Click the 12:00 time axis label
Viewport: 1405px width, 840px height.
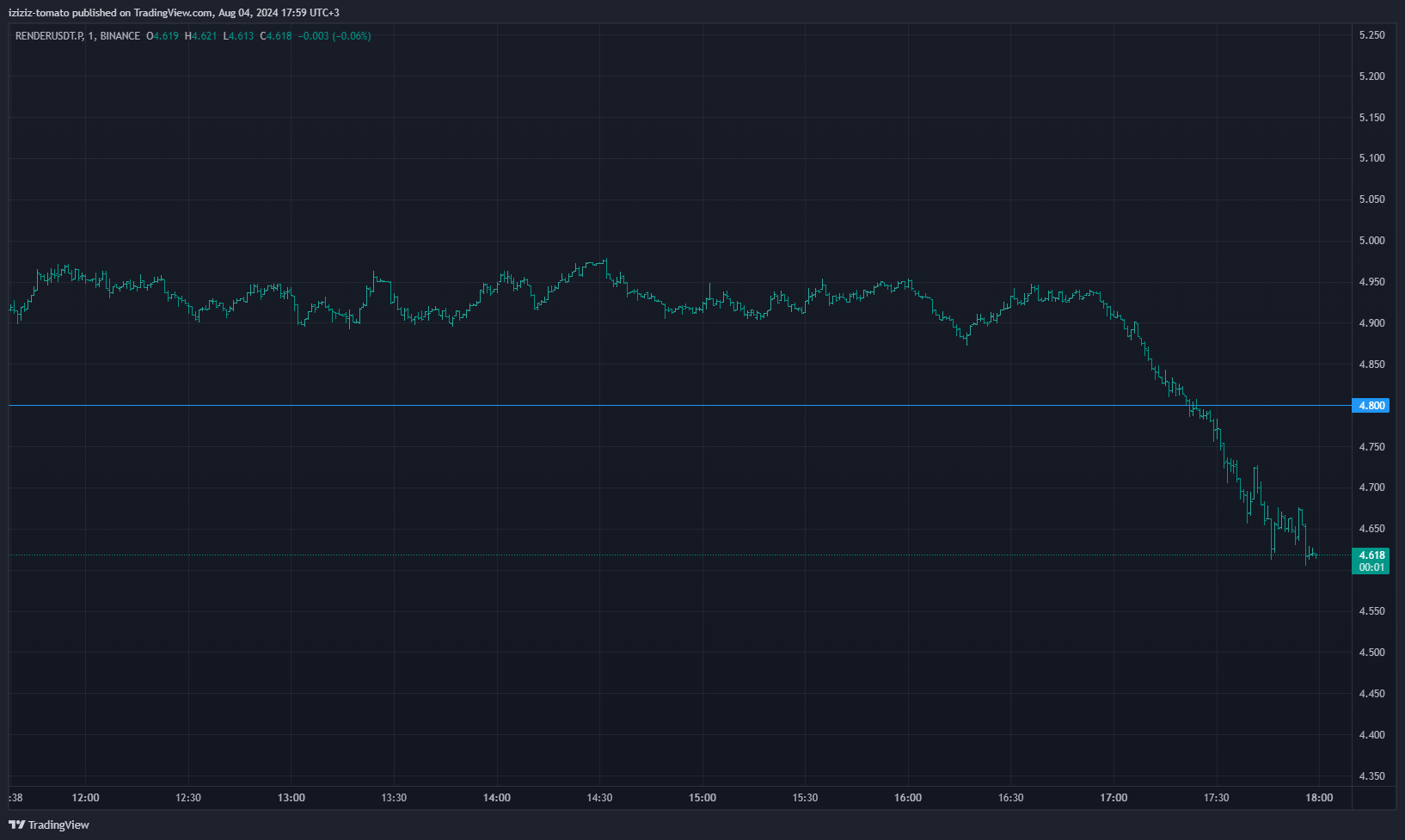point(85,798)
